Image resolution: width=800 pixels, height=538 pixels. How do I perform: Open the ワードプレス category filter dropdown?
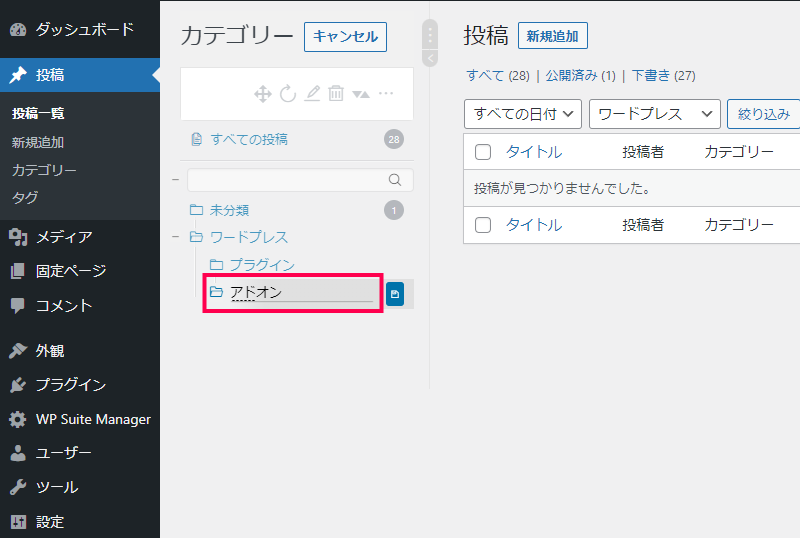tap(655, 114)
